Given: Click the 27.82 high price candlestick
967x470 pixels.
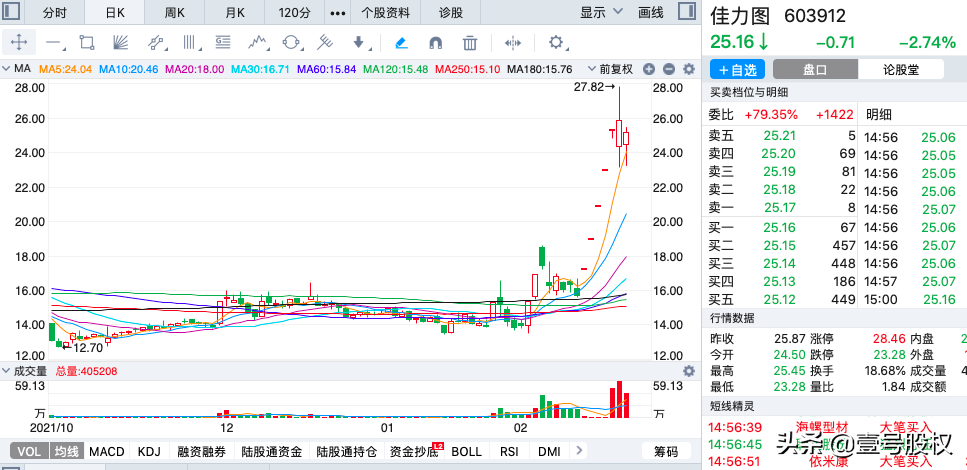Looking at the screenshot, I should point(619,127).
